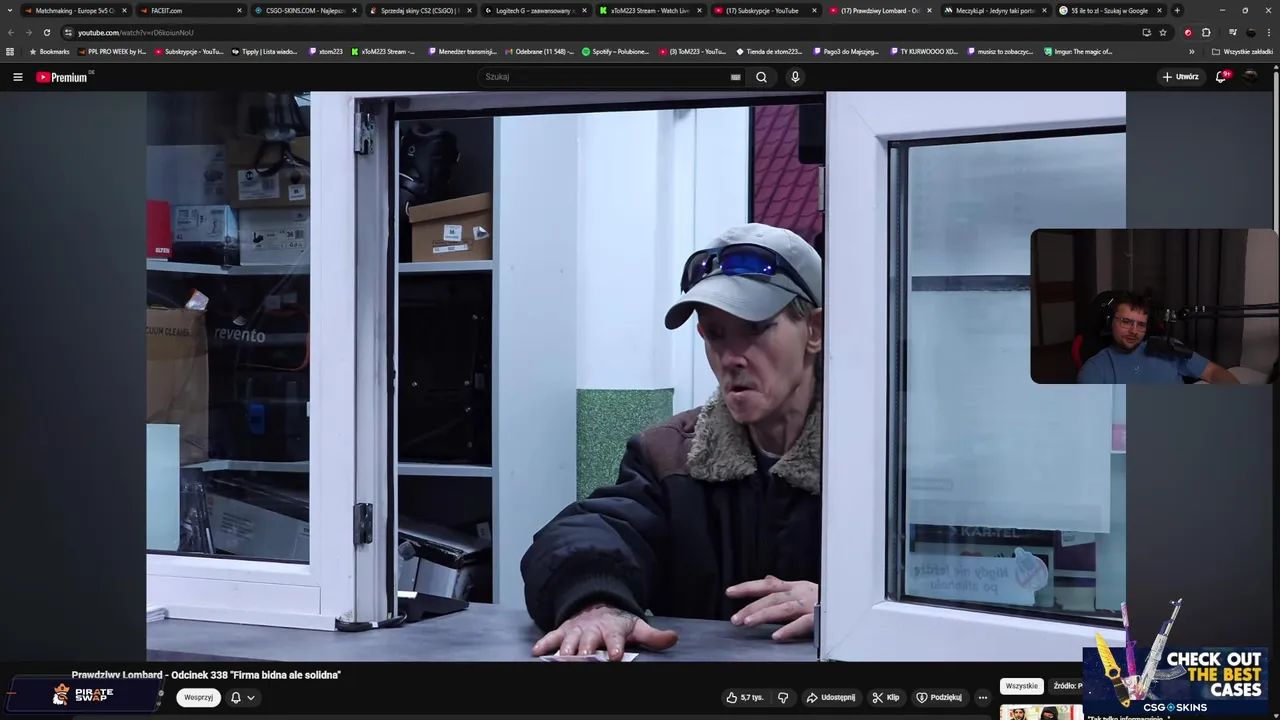Like the video (5,7 tys.)
Screen dimensions: 1280x720
click(x=745, y=697)
